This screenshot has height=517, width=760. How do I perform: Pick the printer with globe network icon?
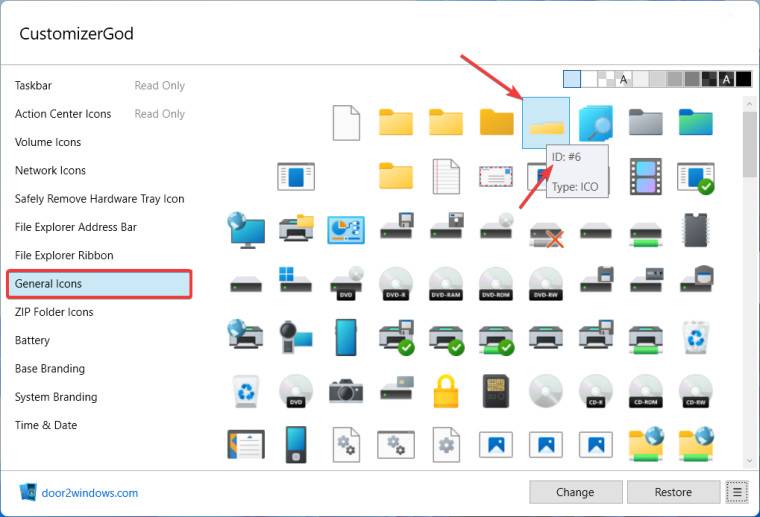pyautogui.click(x=246, y=335)
